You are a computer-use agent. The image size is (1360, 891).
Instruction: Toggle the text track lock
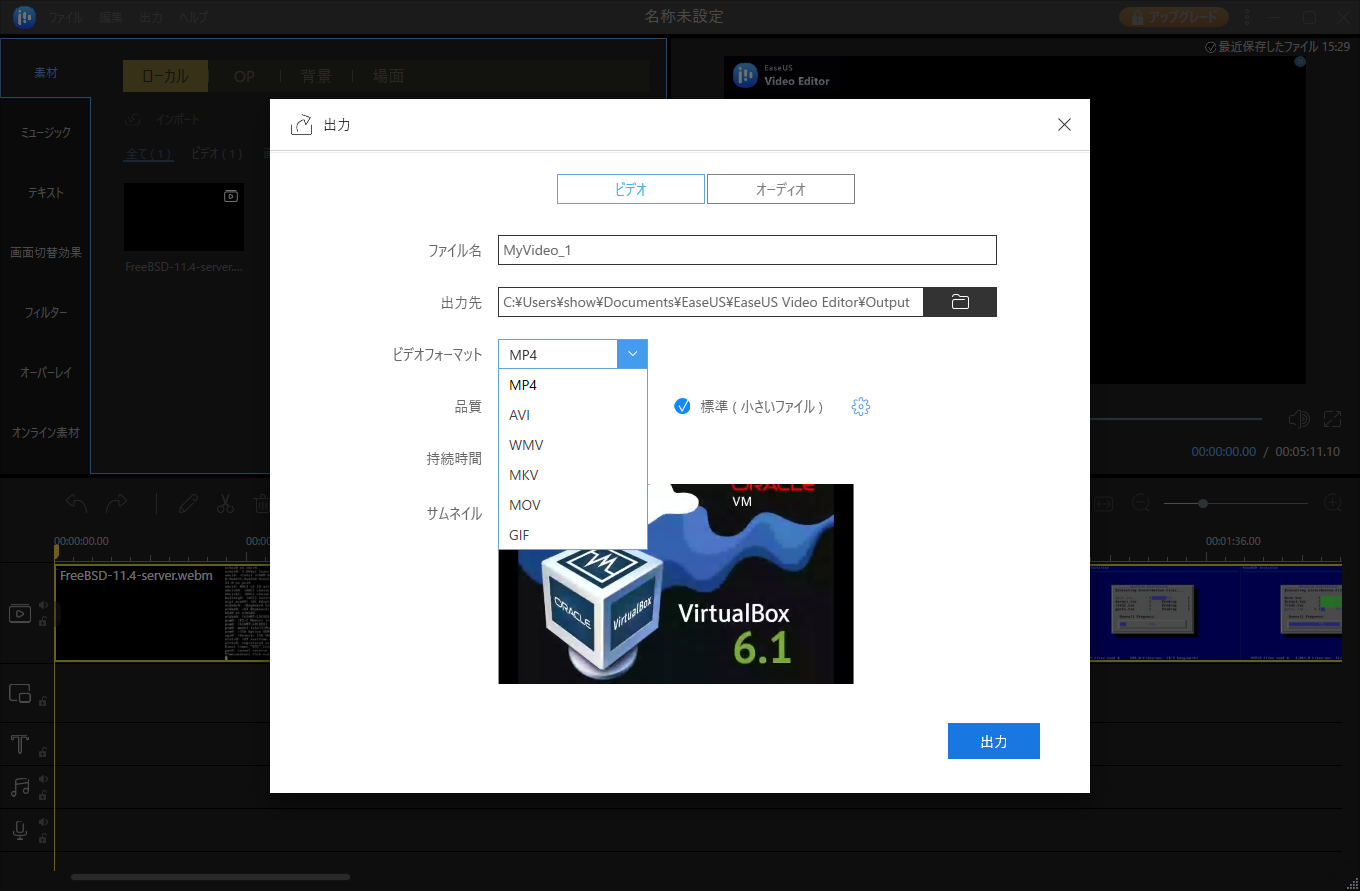43,752
